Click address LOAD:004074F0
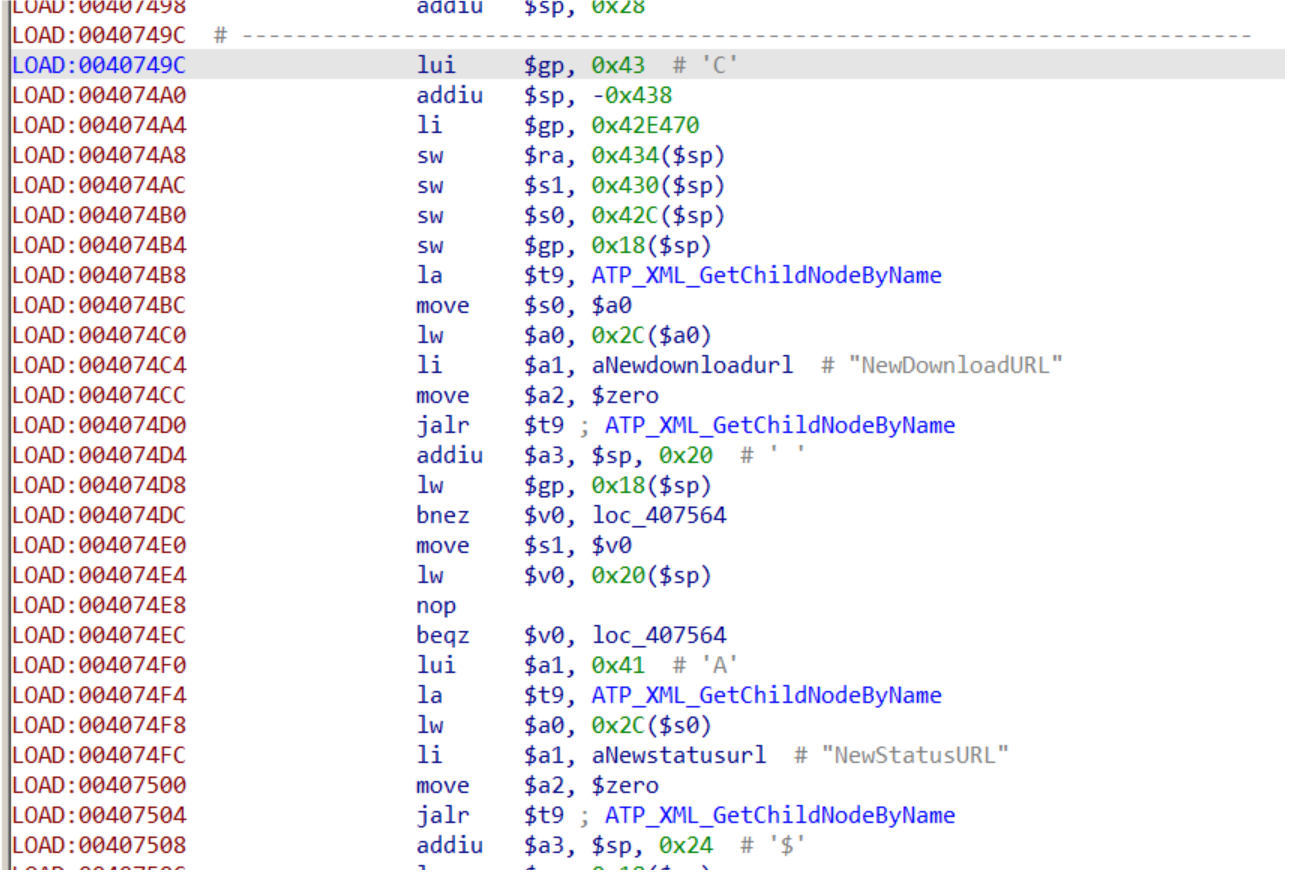The image size is (1298, 878). point(99,665)
